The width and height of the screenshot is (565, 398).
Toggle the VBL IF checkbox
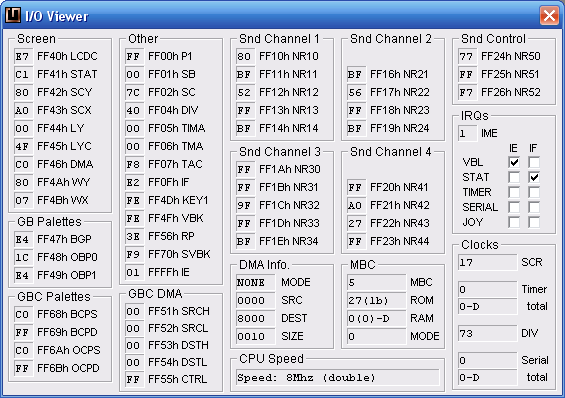pyautogui.click(x=534, y=162)
